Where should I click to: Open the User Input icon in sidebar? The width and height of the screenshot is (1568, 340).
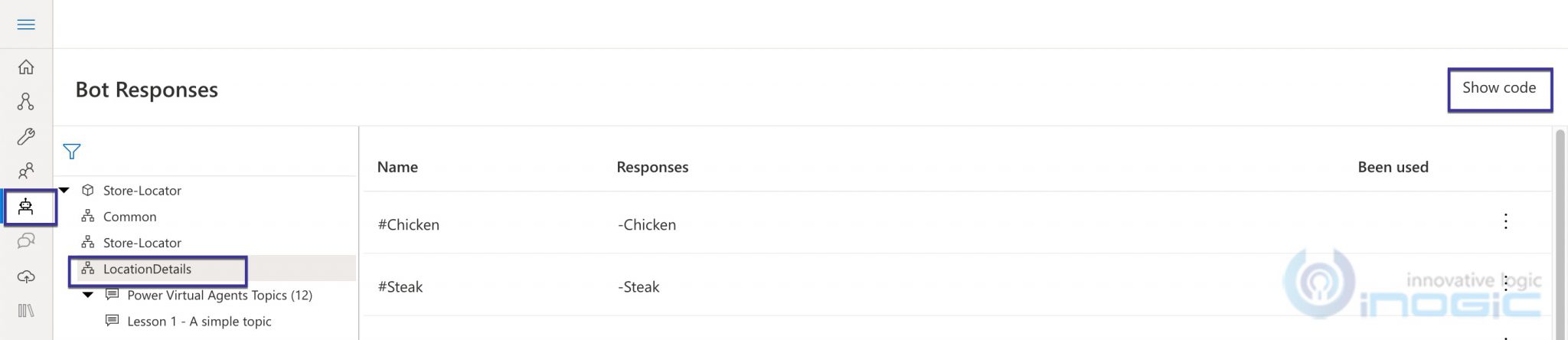pos(26,170)
